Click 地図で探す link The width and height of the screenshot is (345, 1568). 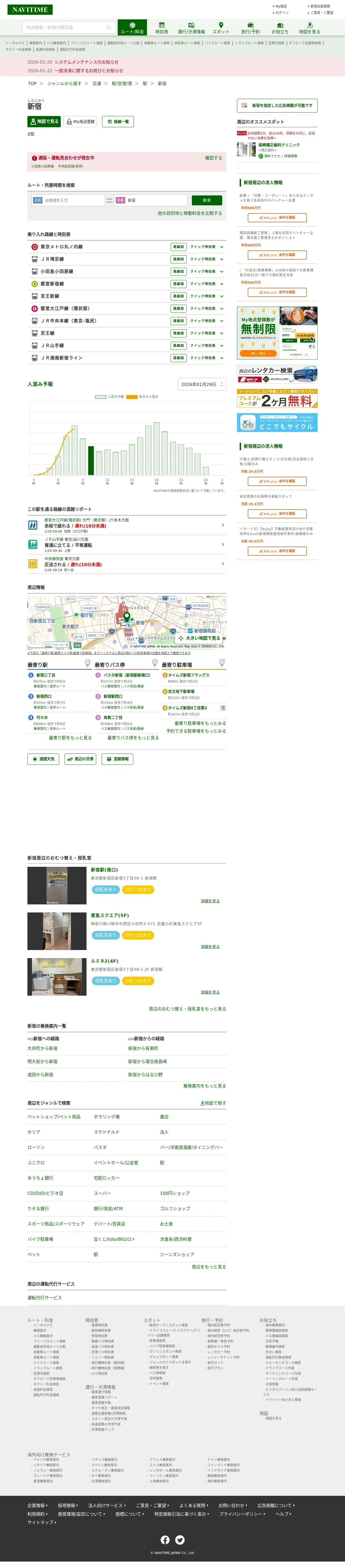click(213, 1103)
